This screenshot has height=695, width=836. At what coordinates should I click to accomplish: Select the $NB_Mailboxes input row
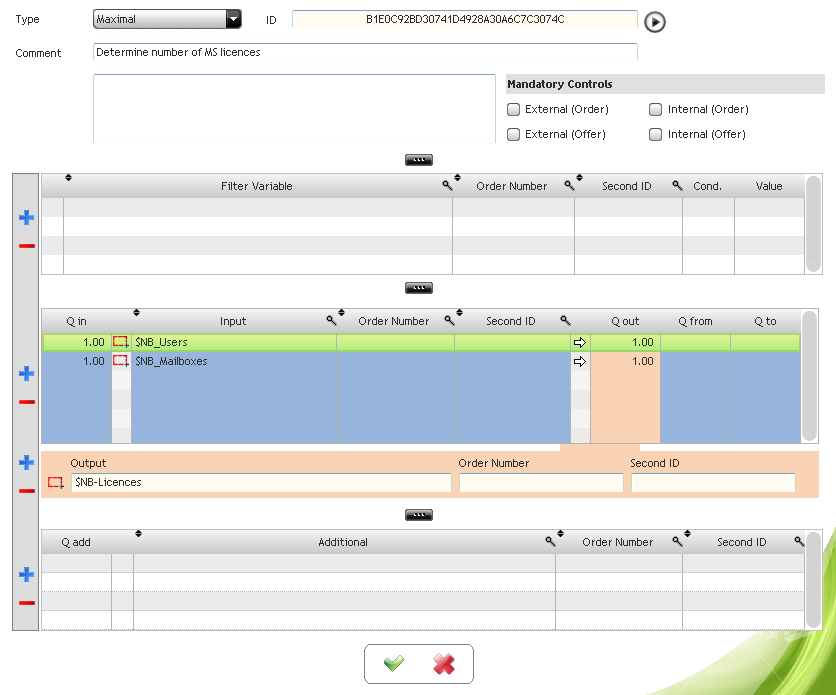421,361
